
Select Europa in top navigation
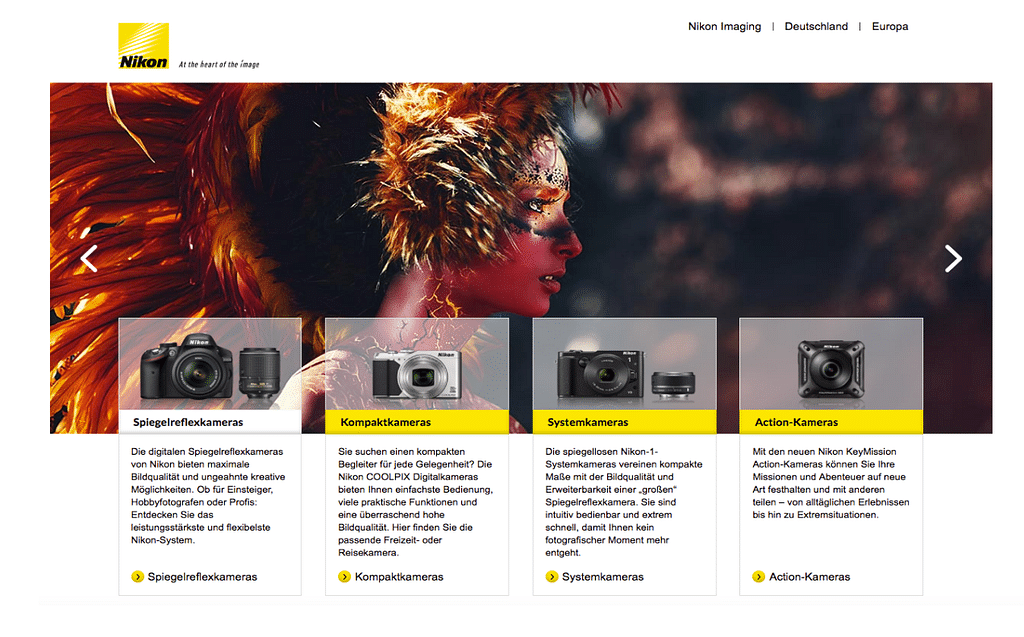[890, 27]
